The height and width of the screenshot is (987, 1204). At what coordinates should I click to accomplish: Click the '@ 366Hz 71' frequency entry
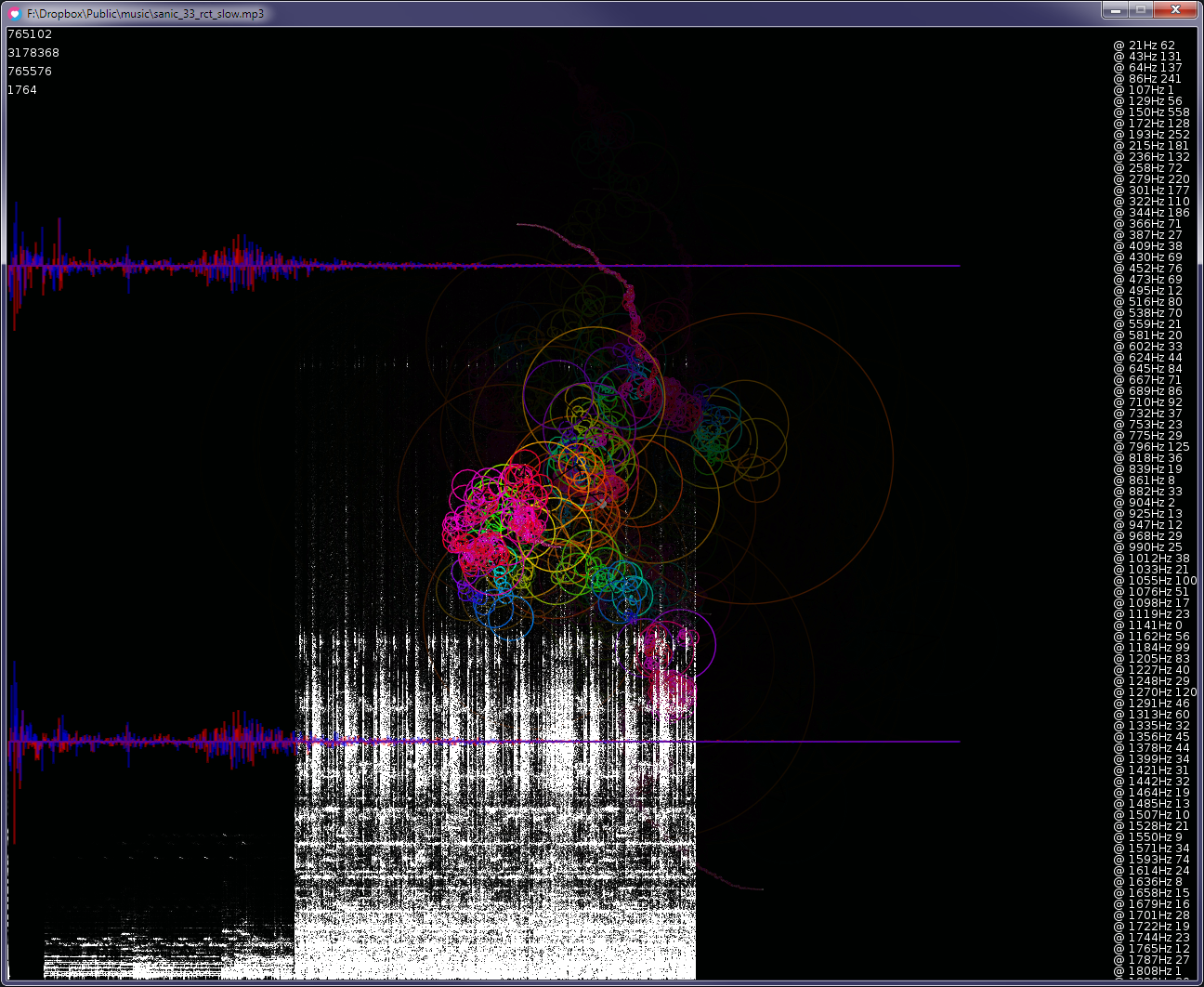(x=1148, y=224)
